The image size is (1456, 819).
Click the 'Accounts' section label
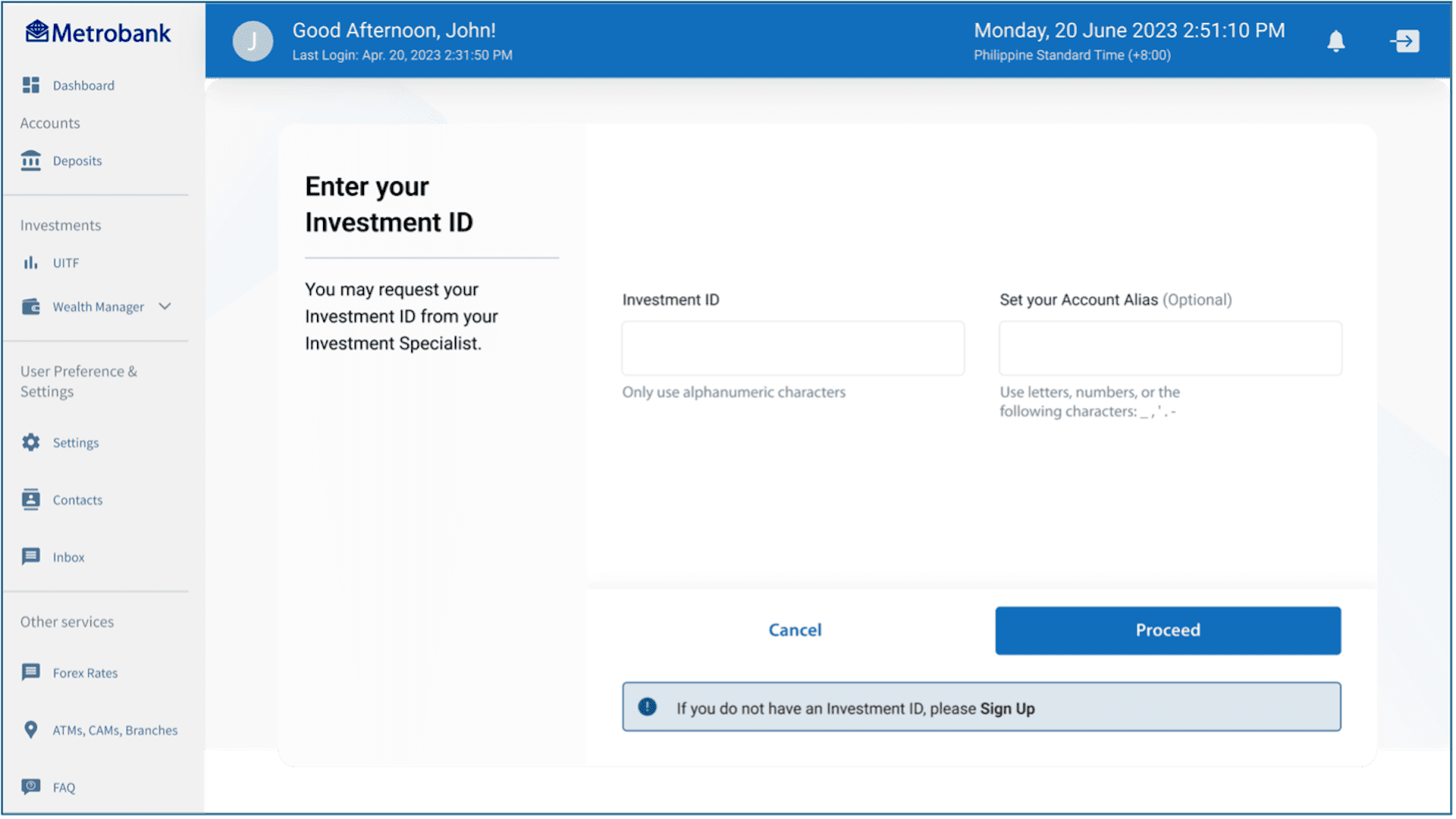[50, 123]
